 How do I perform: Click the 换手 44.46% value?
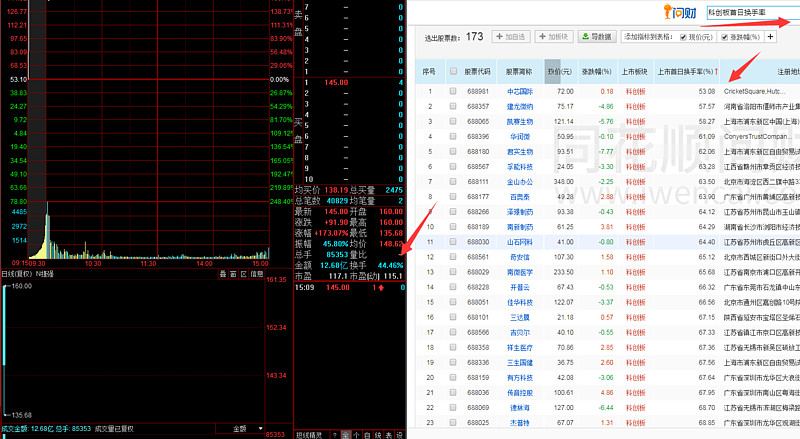click(390, 265)
